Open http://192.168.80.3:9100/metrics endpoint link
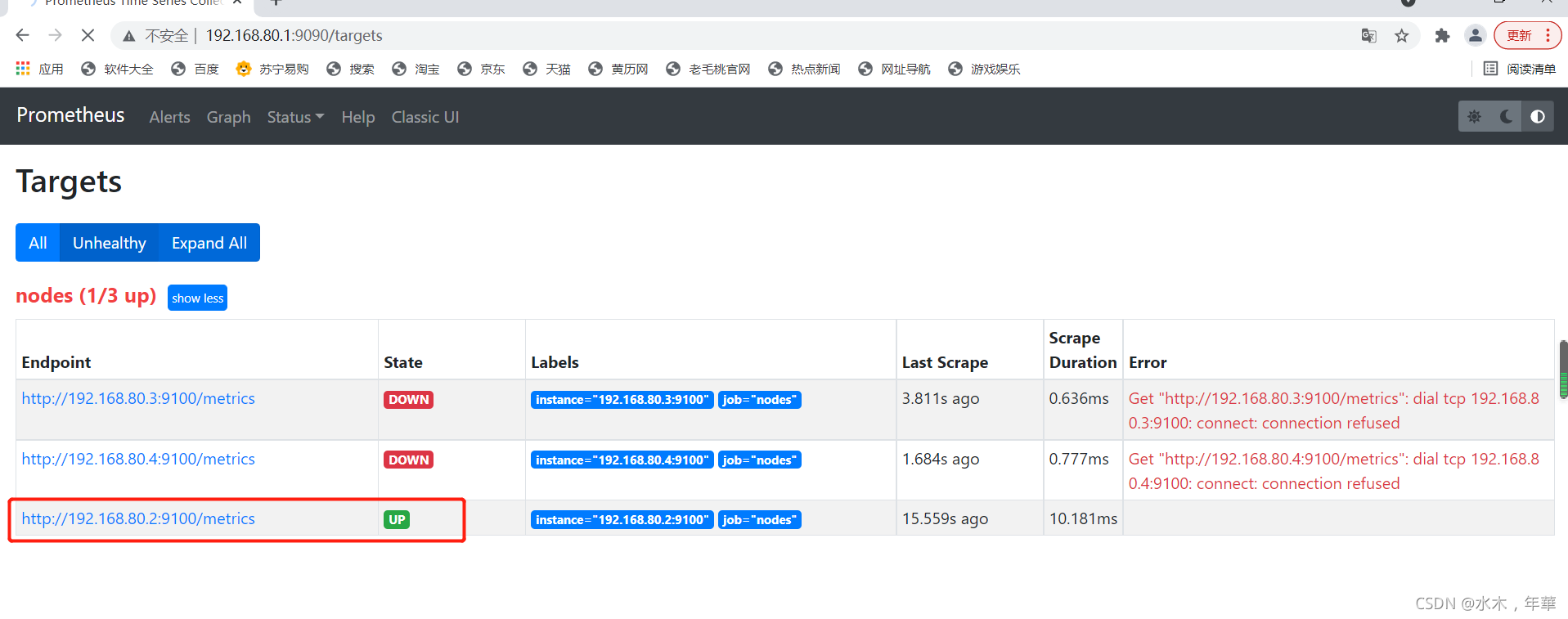This screenshot has width=1568, height=619. coord(138,398)
